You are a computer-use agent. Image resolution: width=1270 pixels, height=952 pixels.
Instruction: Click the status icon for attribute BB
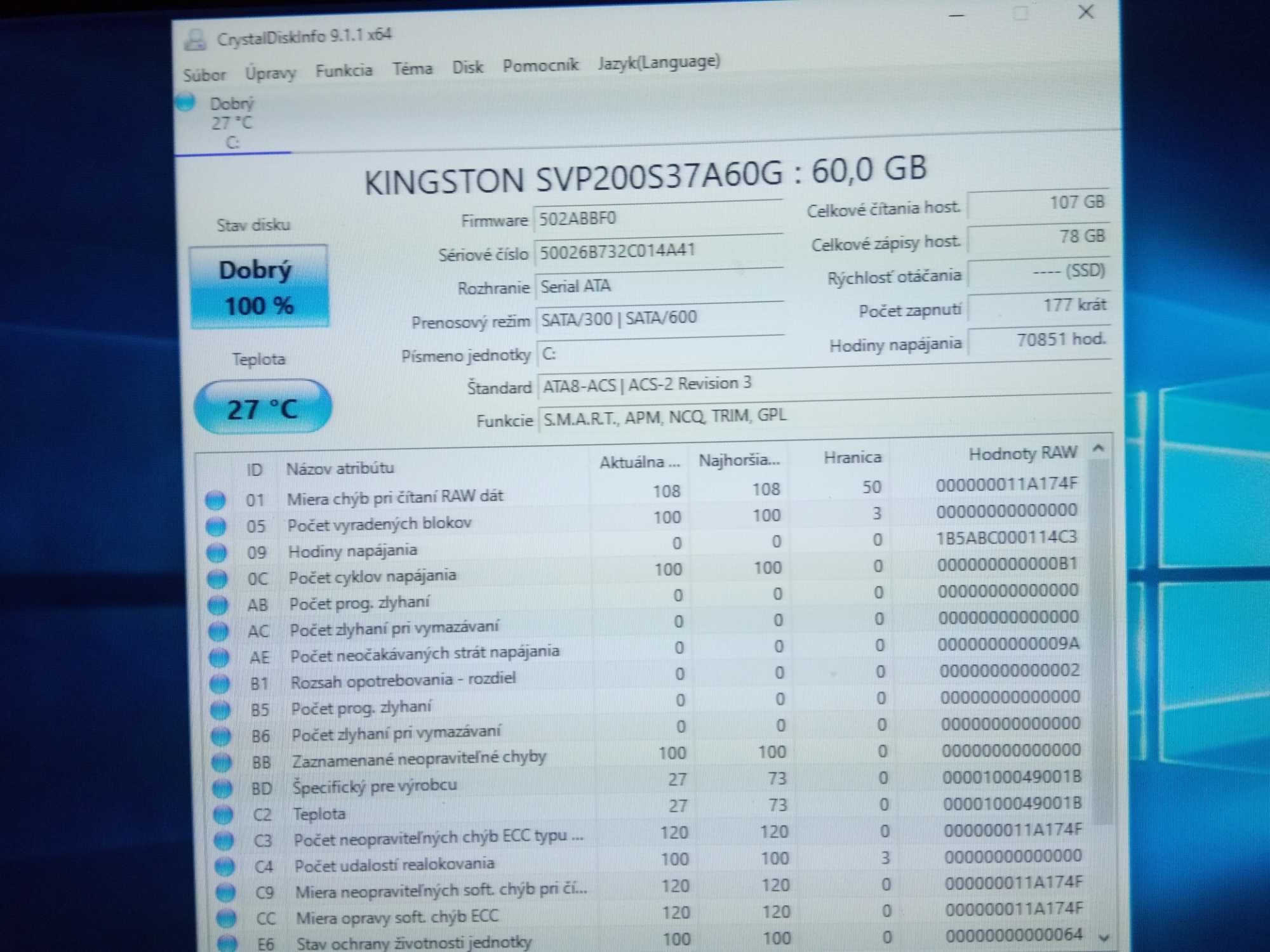click(x=222, y=762)
